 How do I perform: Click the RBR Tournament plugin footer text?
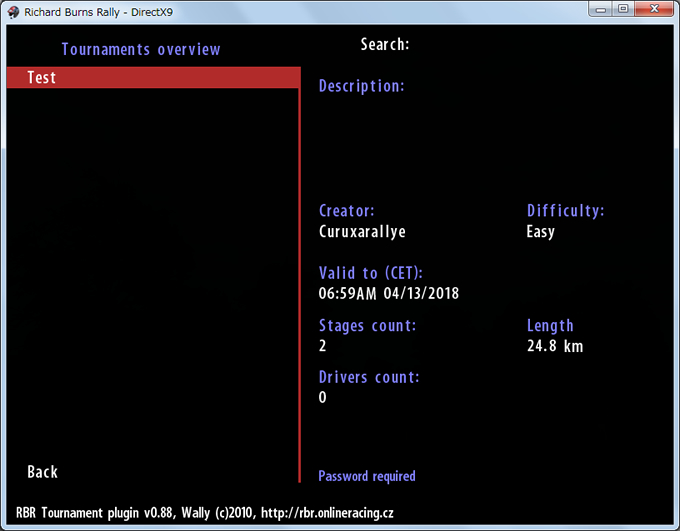(205, 513)
